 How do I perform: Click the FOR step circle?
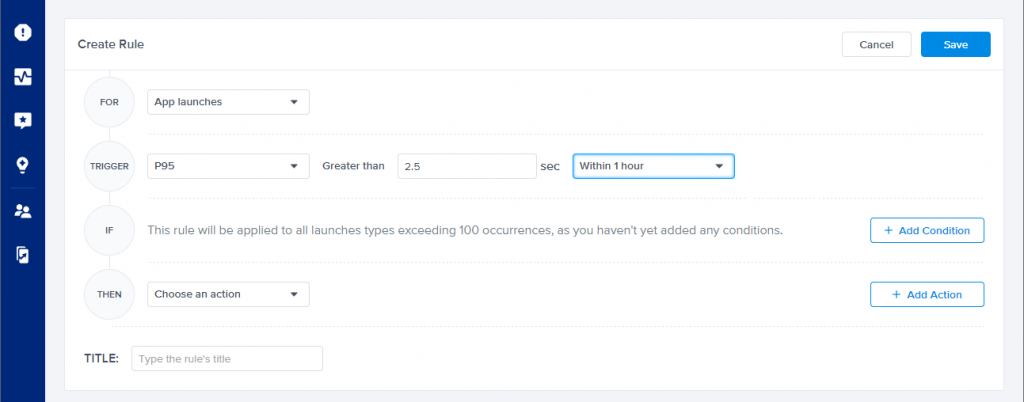click(x=110, y=102)
